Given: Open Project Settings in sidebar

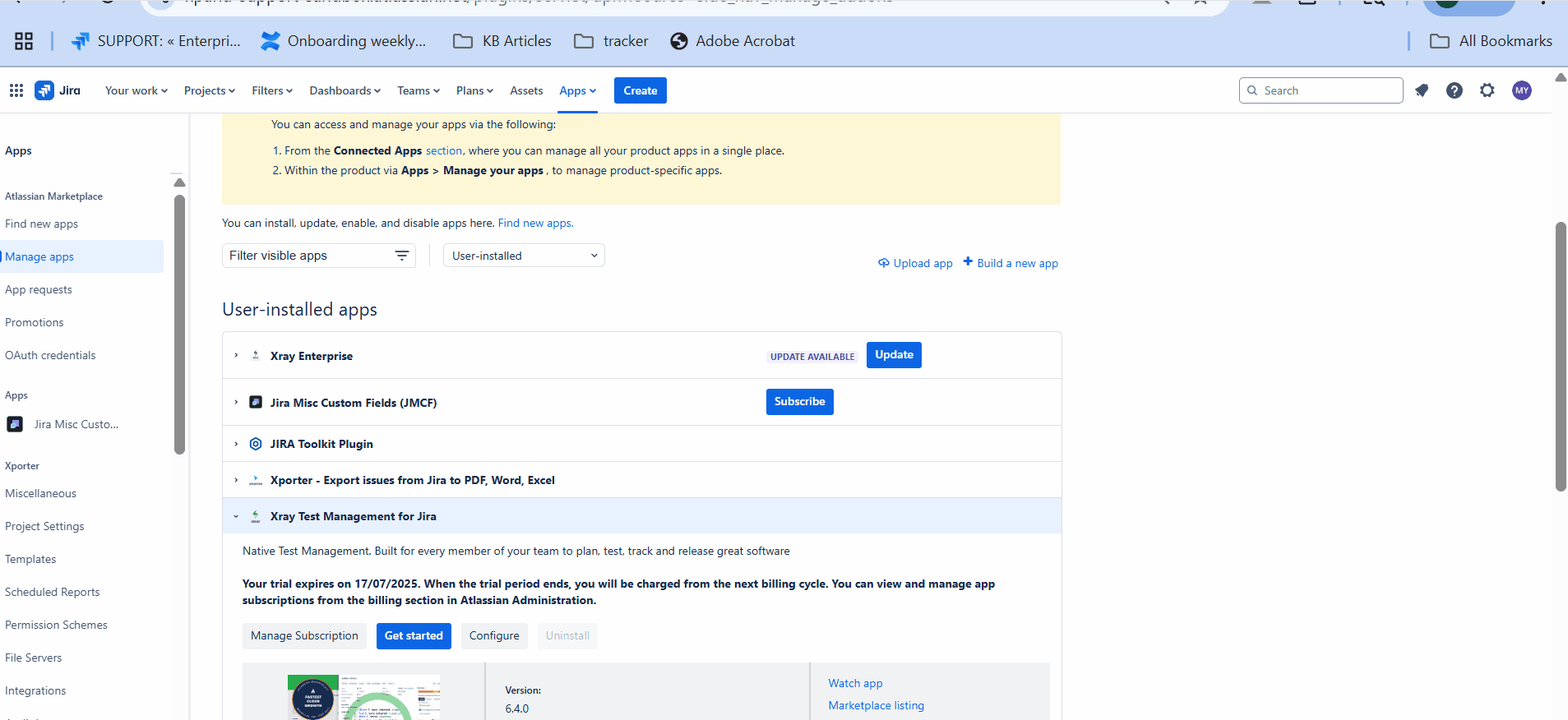Looking at the screenshot, I should tap(44, 526).
